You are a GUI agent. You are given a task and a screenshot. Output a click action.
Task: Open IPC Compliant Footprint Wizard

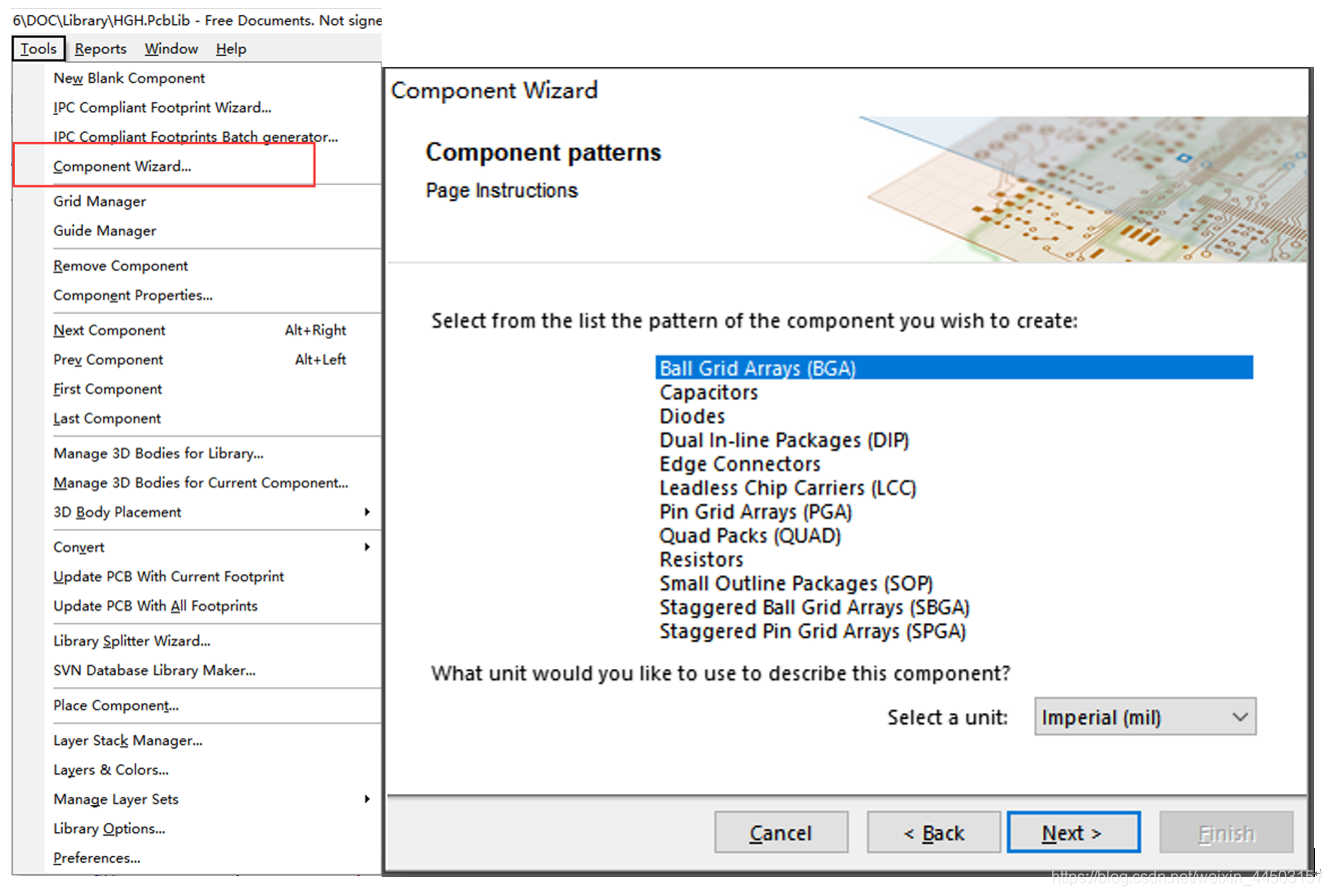[162, 107]
